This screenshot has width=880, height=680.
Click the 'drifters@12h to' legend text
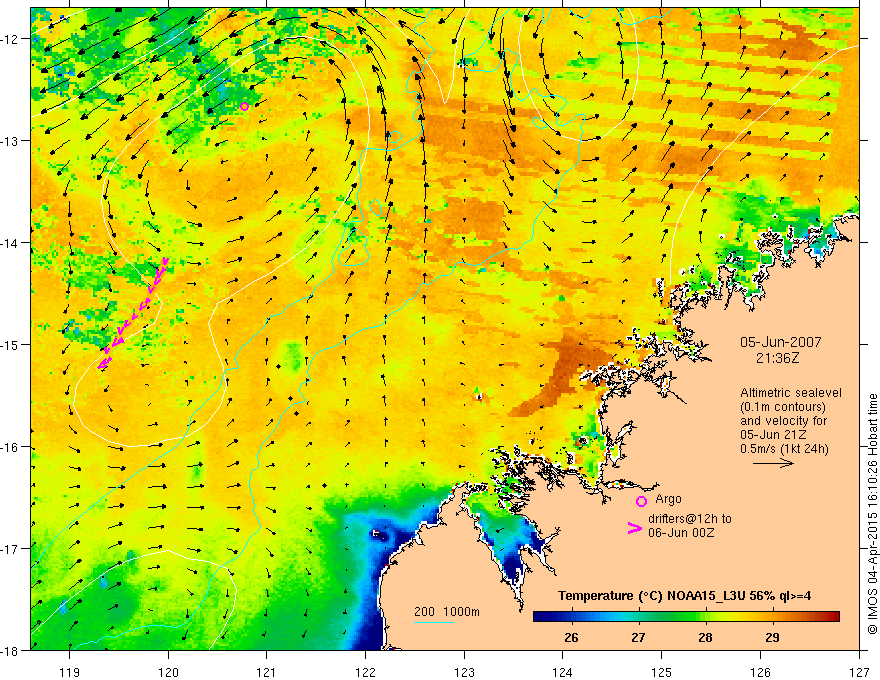pyautogui.click(x=690, y=519)
